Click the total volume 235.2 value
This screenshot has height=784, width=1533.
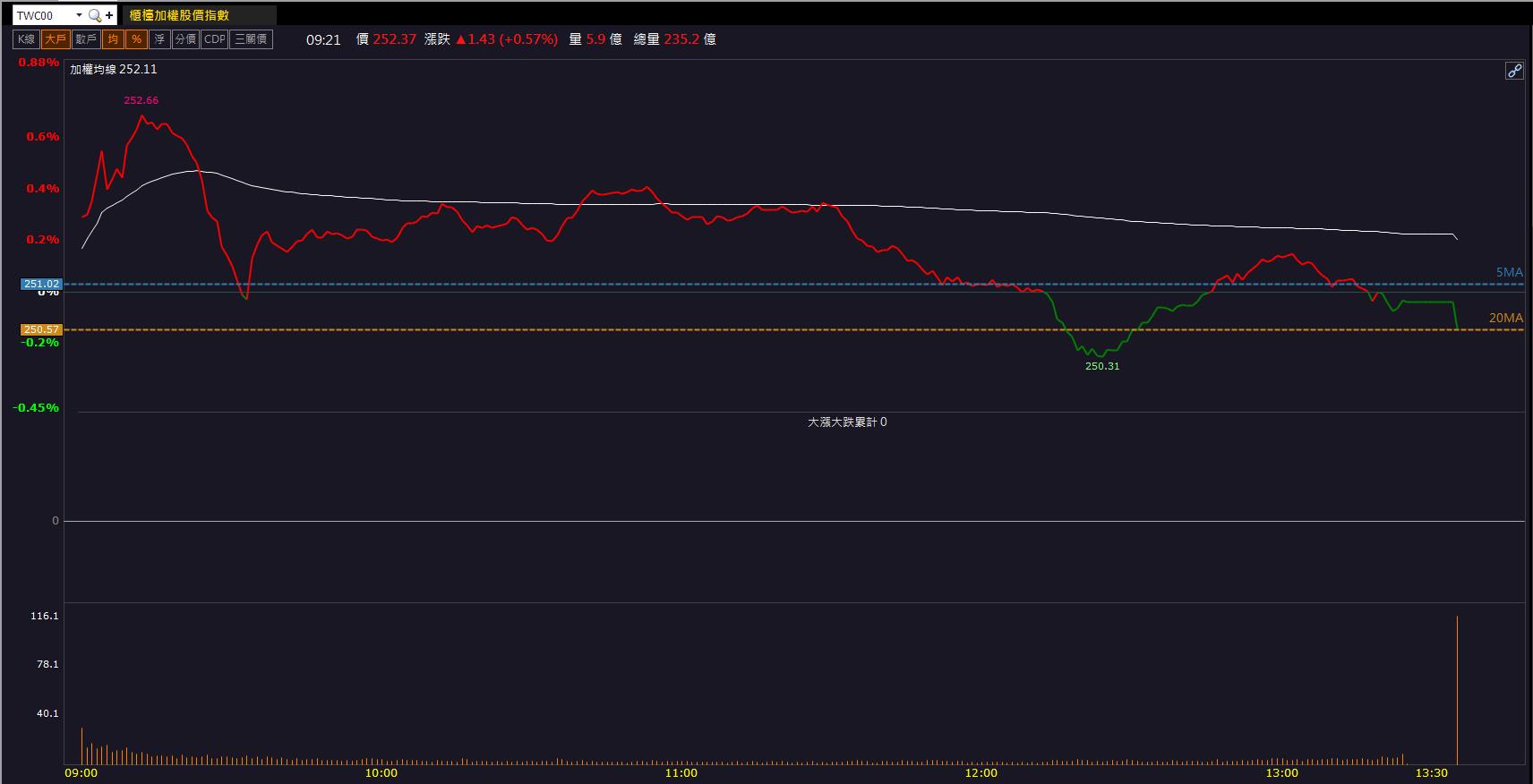pos(681,39)
